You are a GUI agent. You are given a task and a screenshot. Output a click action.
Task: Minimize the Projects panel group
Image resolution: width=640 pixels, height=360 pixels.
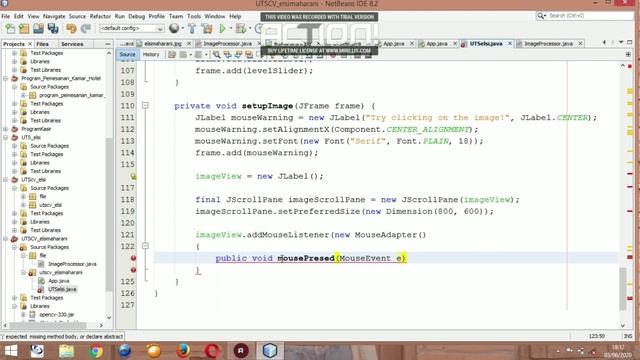click(108, 44)
